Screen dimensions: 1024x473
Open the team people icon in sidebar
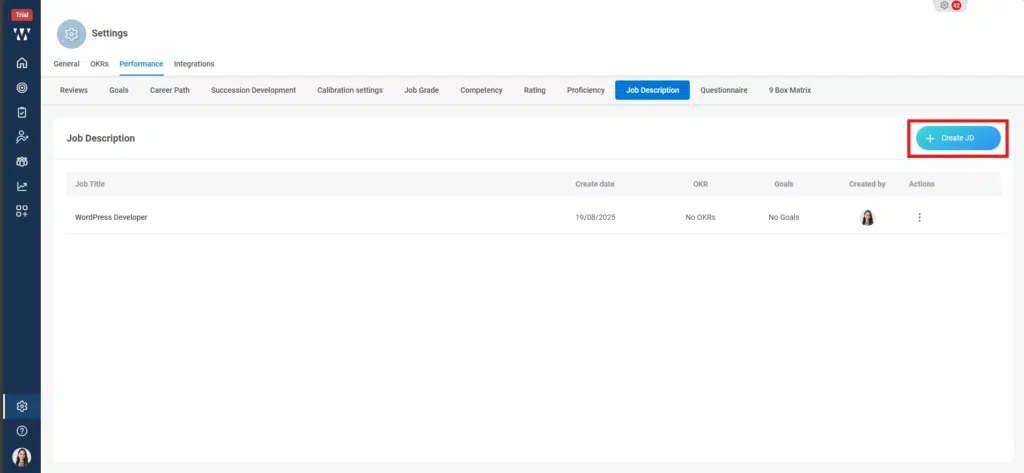[22, 161]
